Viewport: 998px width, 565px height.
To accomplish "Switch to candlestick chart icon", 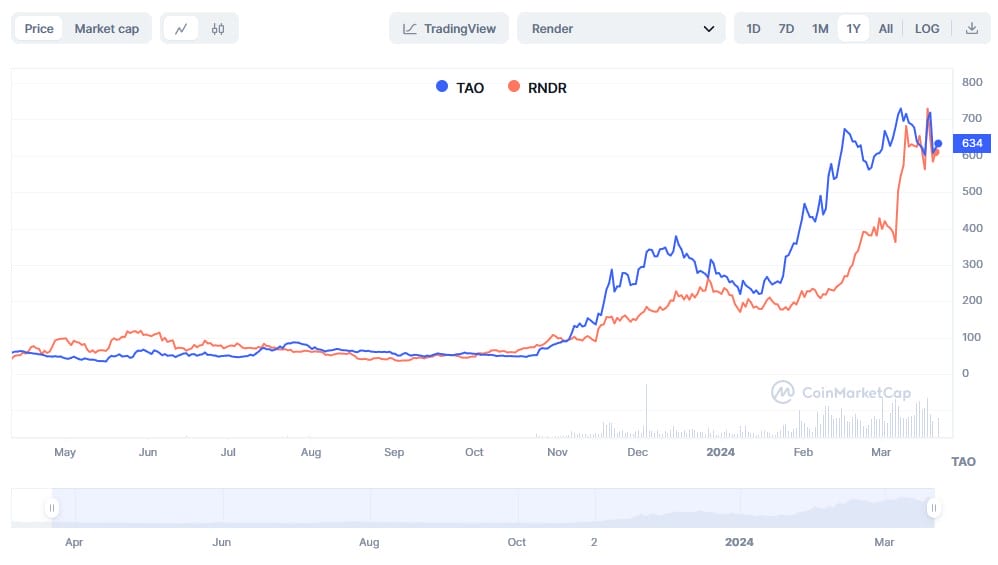I will [218, 29].
